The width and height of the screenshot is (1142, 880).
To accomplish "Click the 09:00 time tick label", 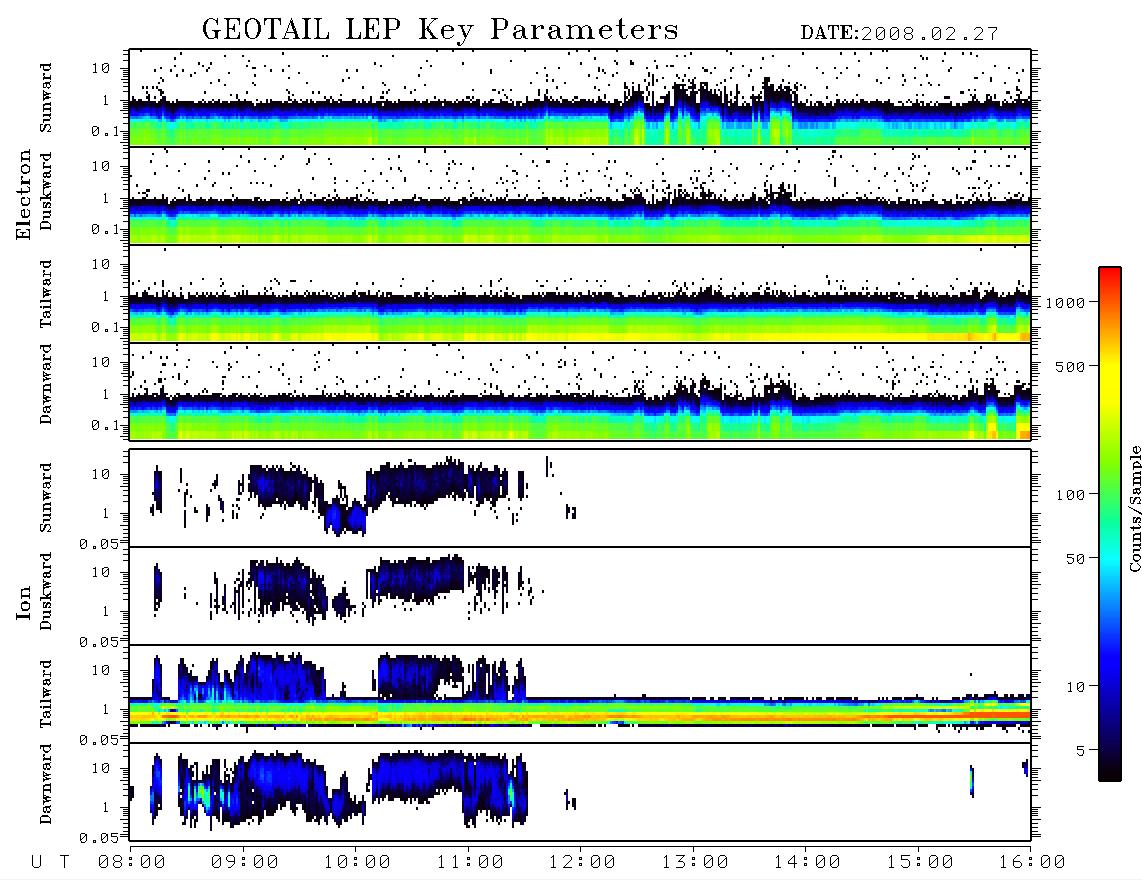I will pyautogui.click(x=245, y=863).
